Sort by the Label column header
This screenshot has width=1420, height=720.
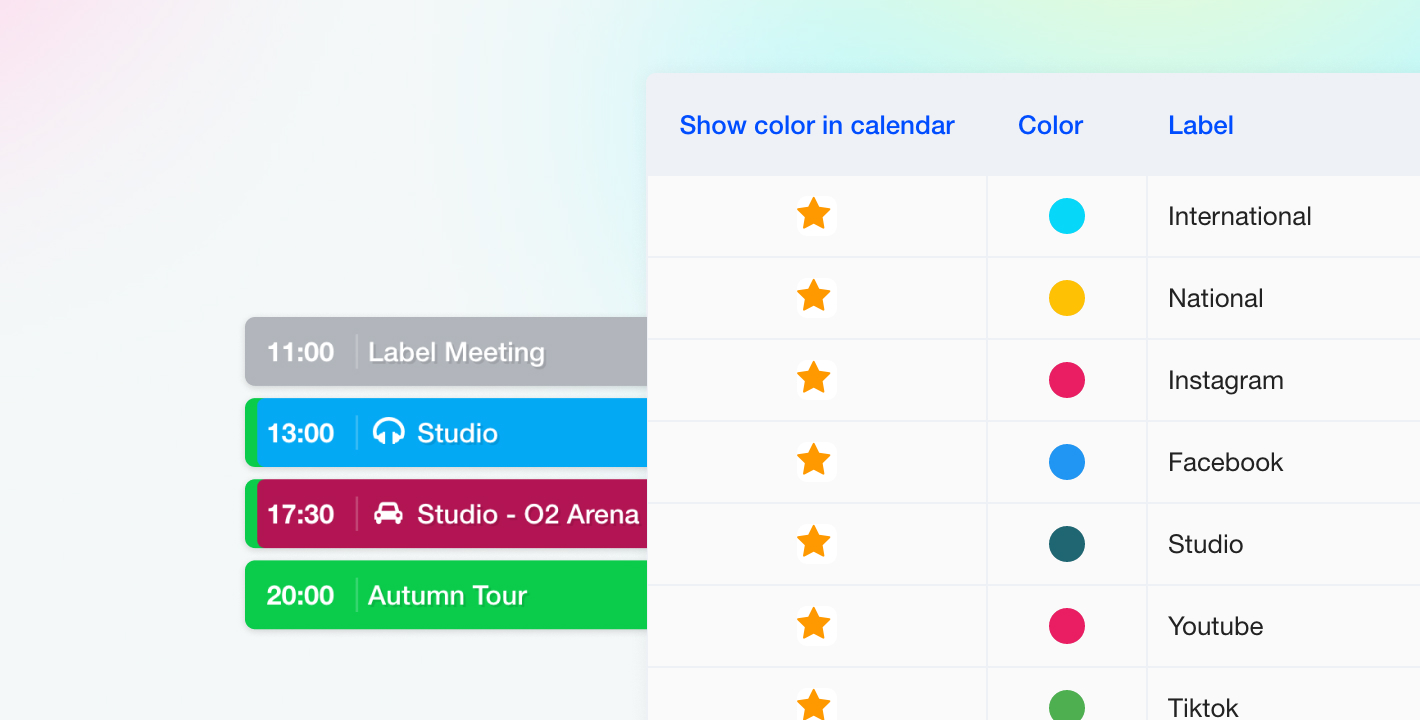pyautogui.click(x=1200, y=125)
